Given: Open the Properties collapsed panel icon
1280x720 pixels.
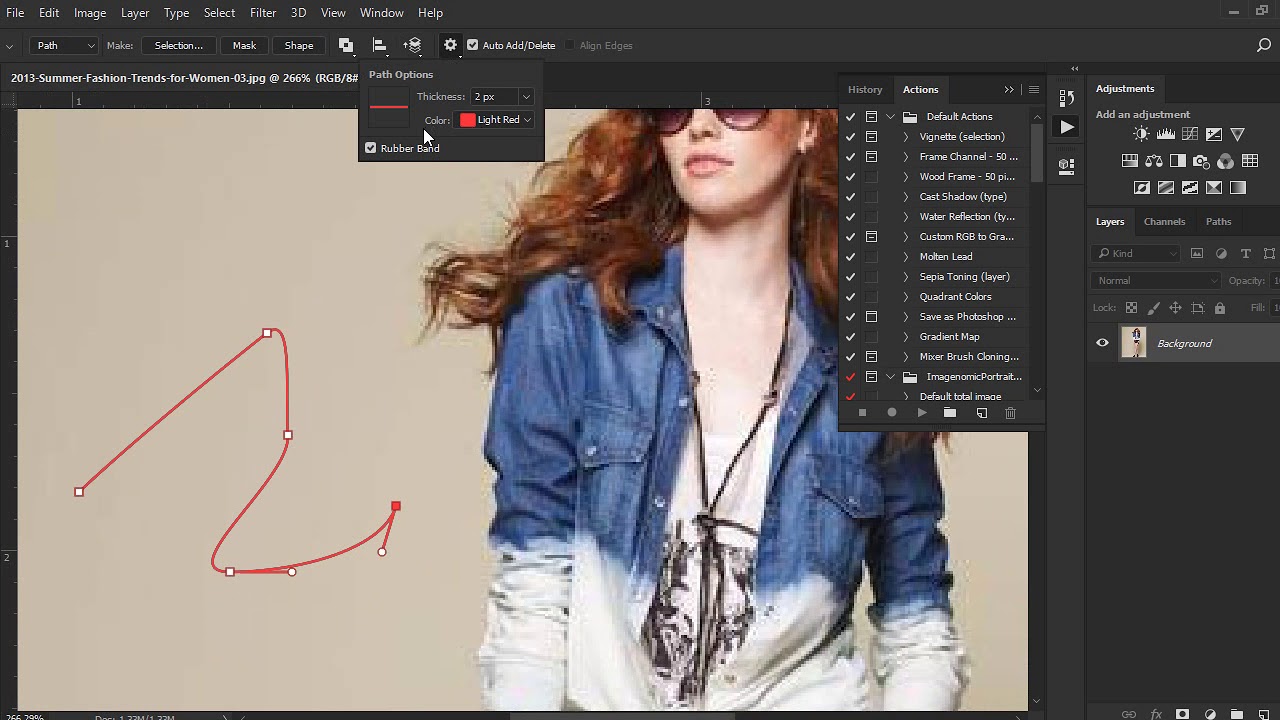Looking at the screenshot, I should coord(1066,165).
